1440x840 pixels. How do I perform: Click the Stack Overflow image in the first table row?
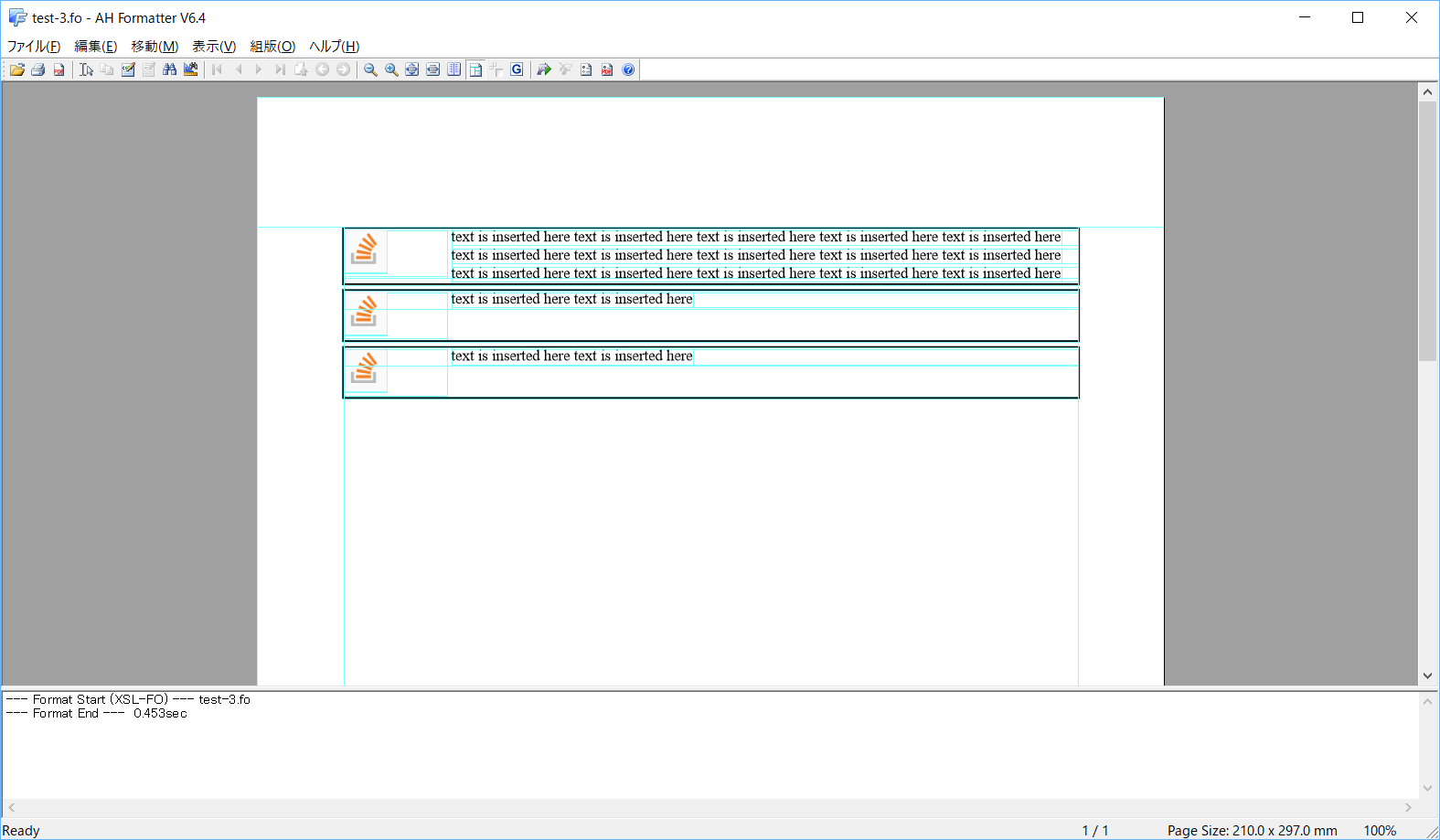pos(365,250)
